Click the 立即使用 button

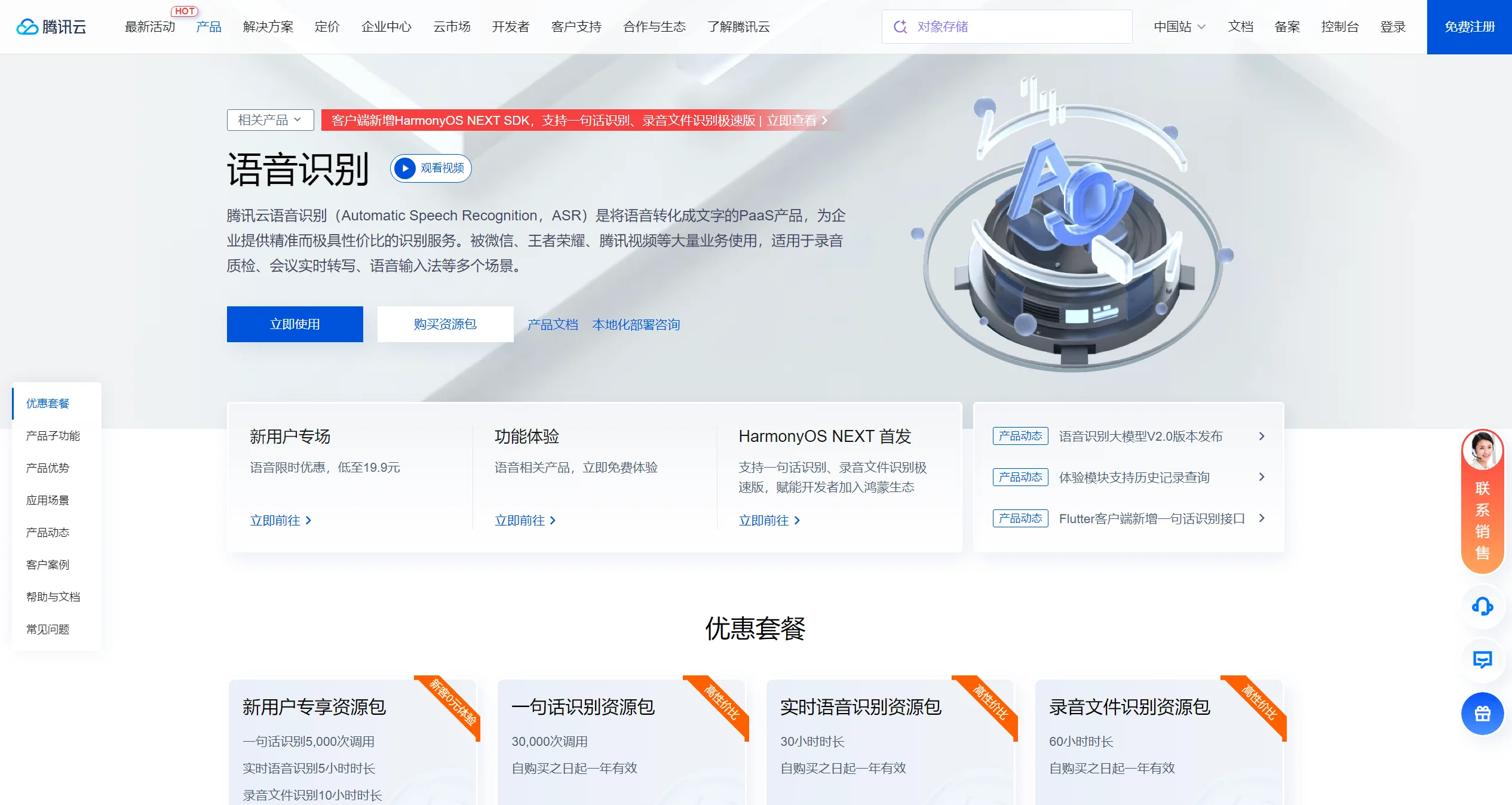click(x=295, y=324)
